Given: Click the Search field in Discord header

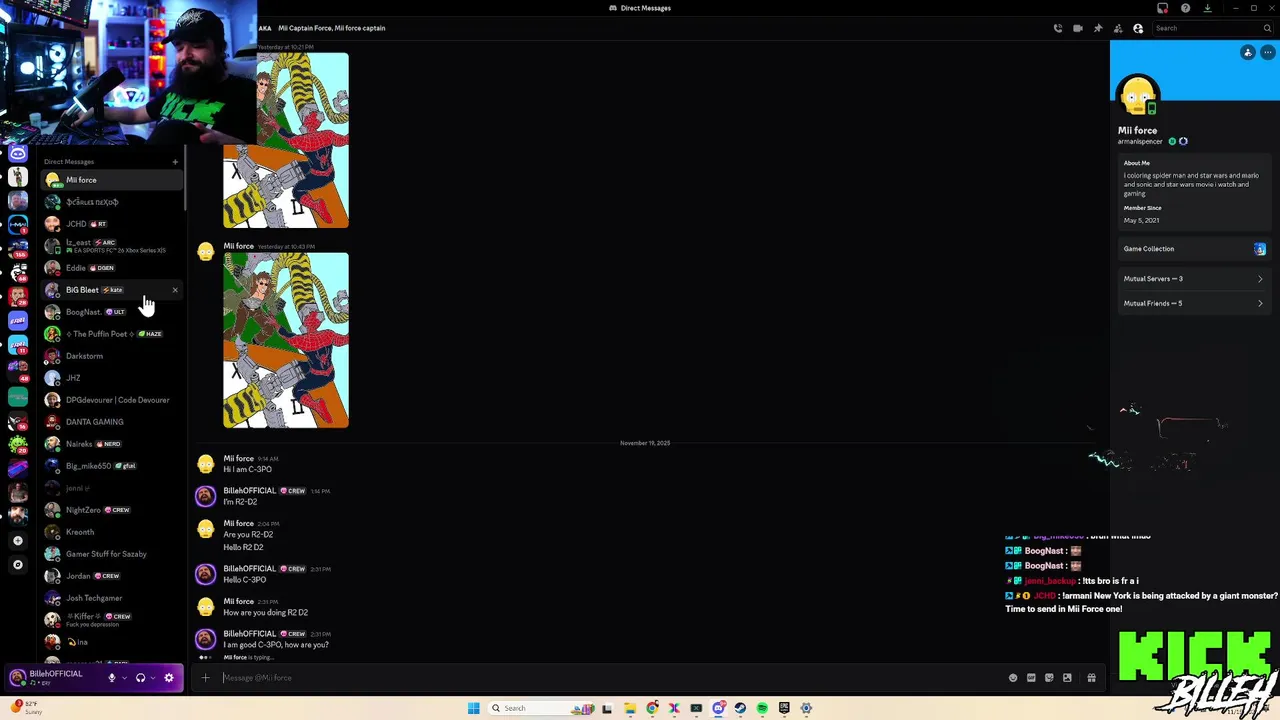Looking at the screenshot, I should pos(1213,28).
